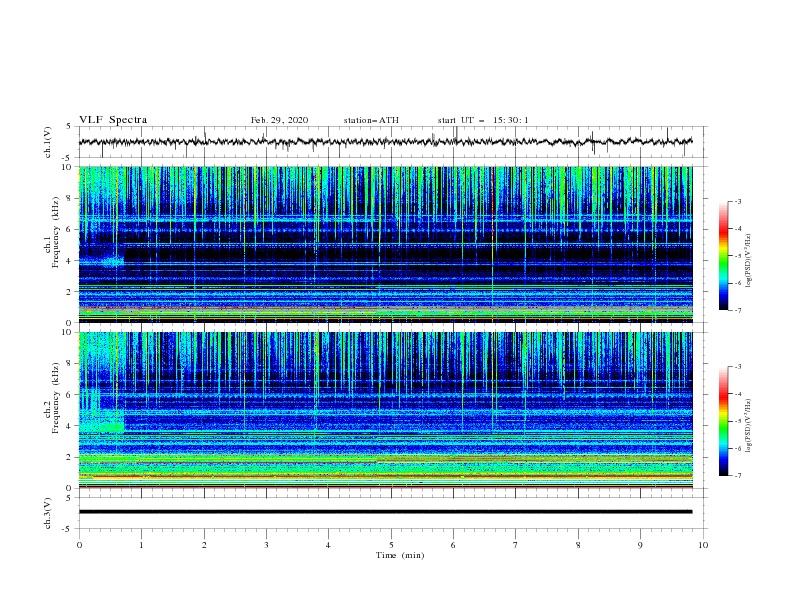Screen dimensions: 792x612
Task: Click the 'ch.1(V)' waveform axis label
Action: (x=48, y=142)
